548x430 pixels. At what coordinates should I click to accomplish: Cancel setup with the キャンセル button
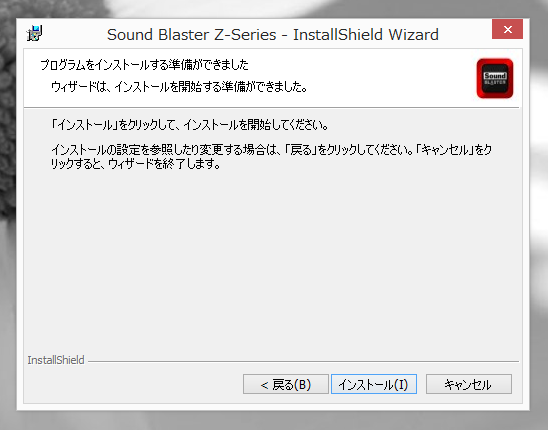coord(469,384)
